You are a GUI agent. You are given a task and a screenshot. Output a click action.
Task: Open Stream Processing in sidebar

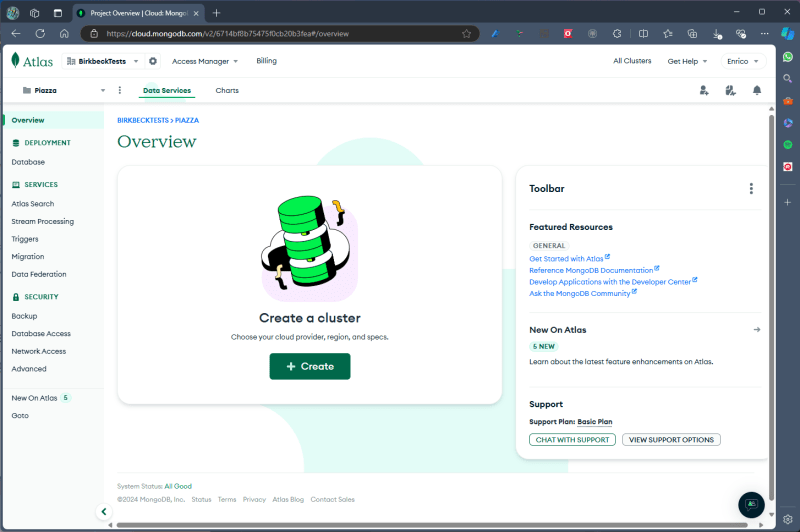(x=43, y=221)
